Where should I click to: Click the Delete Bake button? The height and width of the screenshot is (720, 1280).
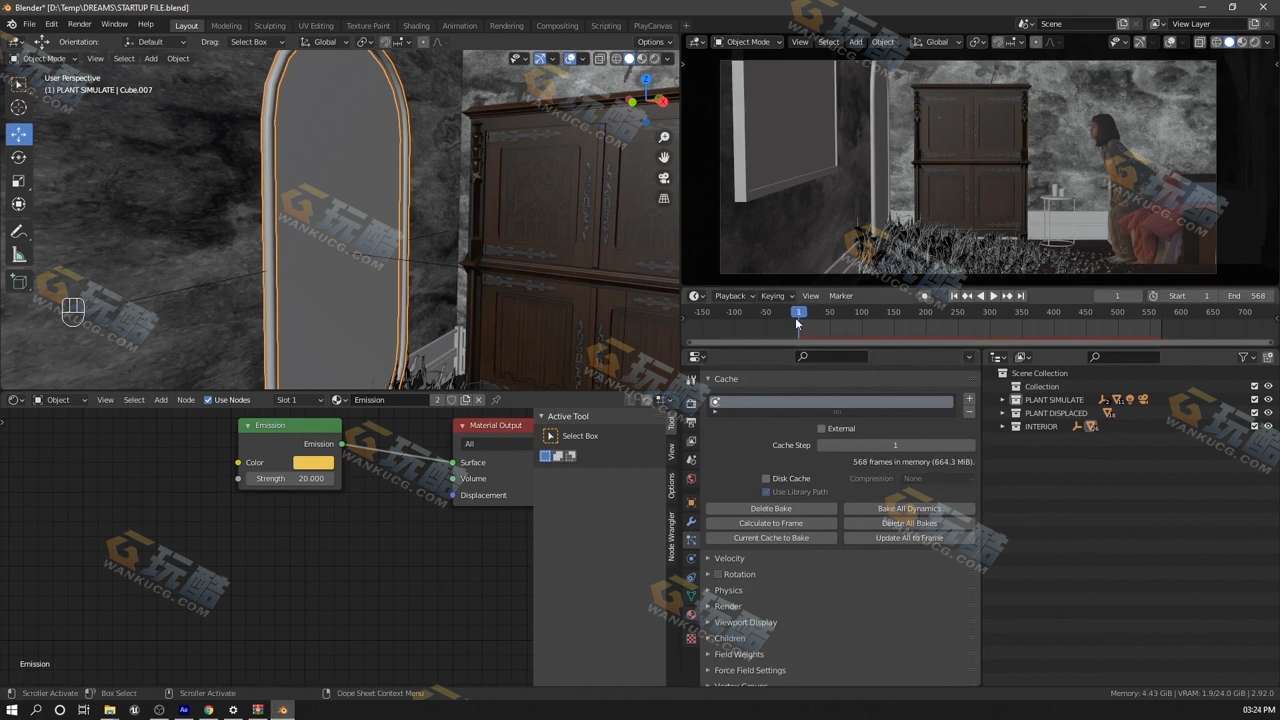click(771, 509)
